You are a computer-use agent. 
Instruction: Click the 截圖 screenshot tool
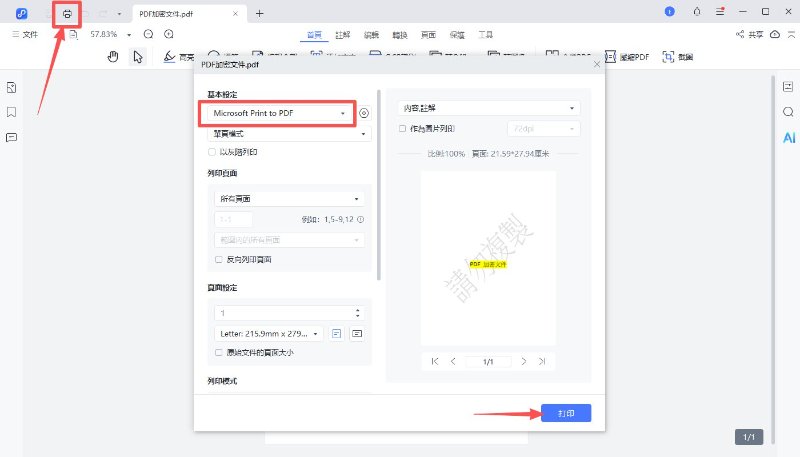point(678,57)
